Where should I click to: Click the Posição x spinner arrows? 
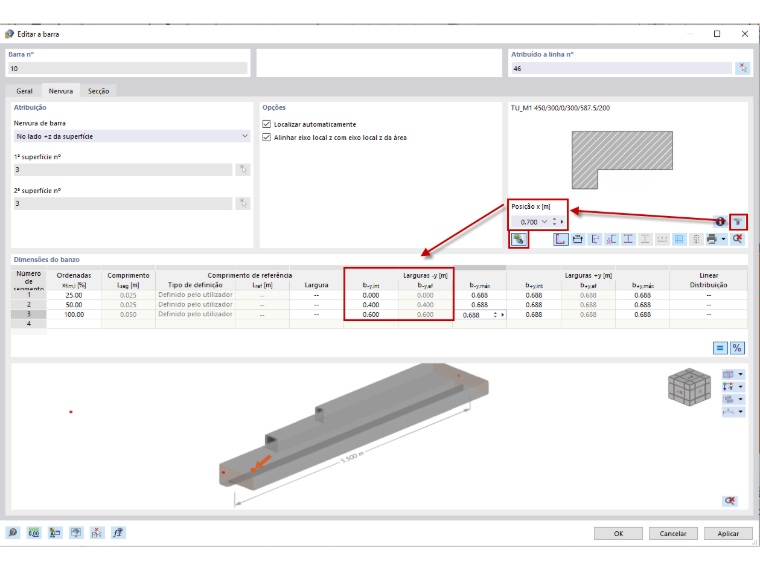554,222
